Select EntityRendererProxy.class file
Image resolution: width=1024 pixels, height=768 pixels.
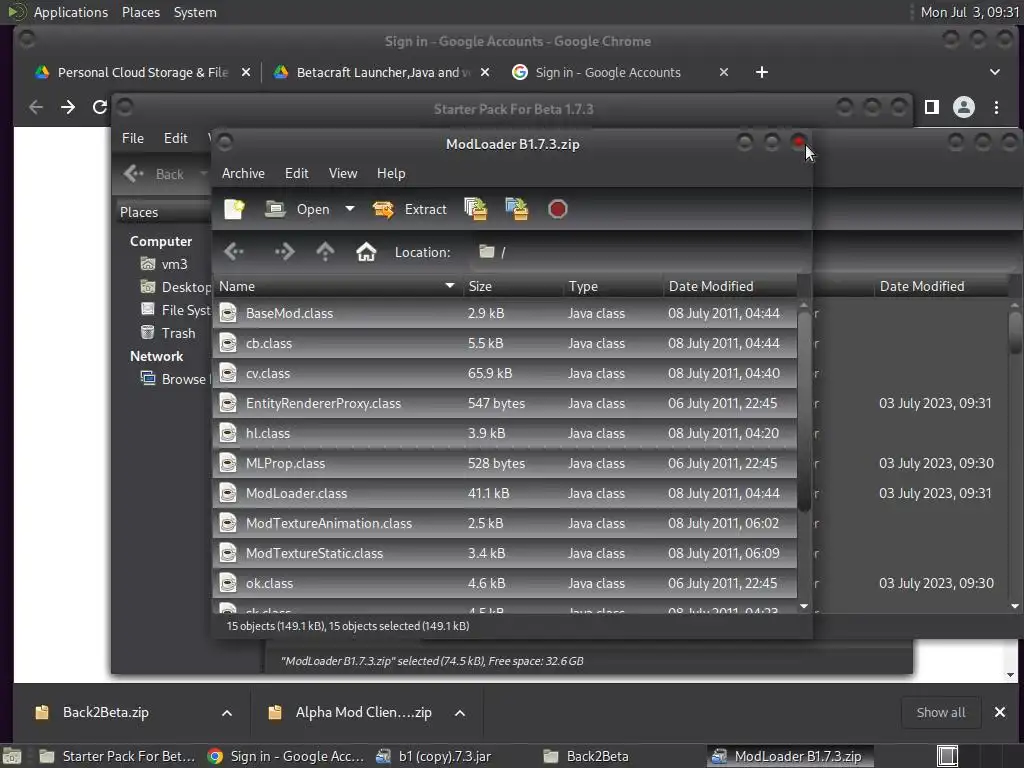(505, 404)
